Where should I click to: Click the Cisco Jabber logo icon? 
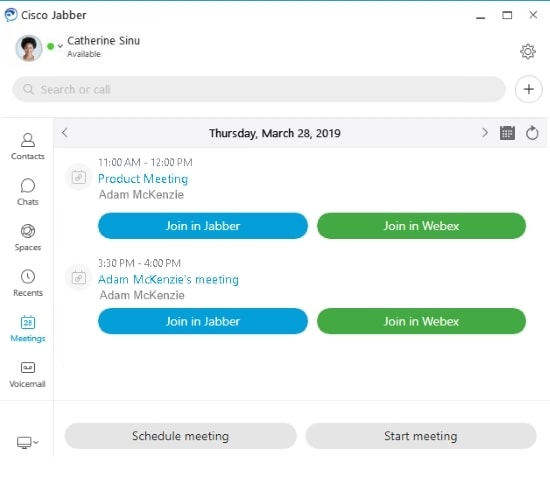[11, 15]
